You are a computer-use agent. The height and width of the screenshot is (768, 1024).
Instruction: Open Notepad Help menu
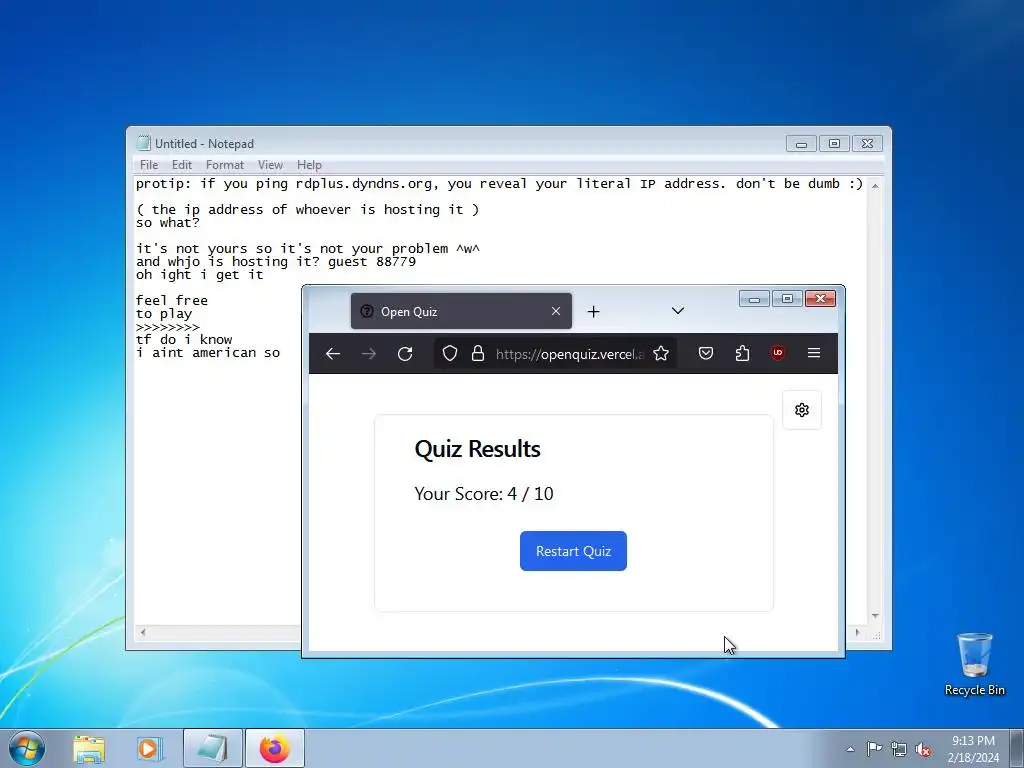[309, 165]
